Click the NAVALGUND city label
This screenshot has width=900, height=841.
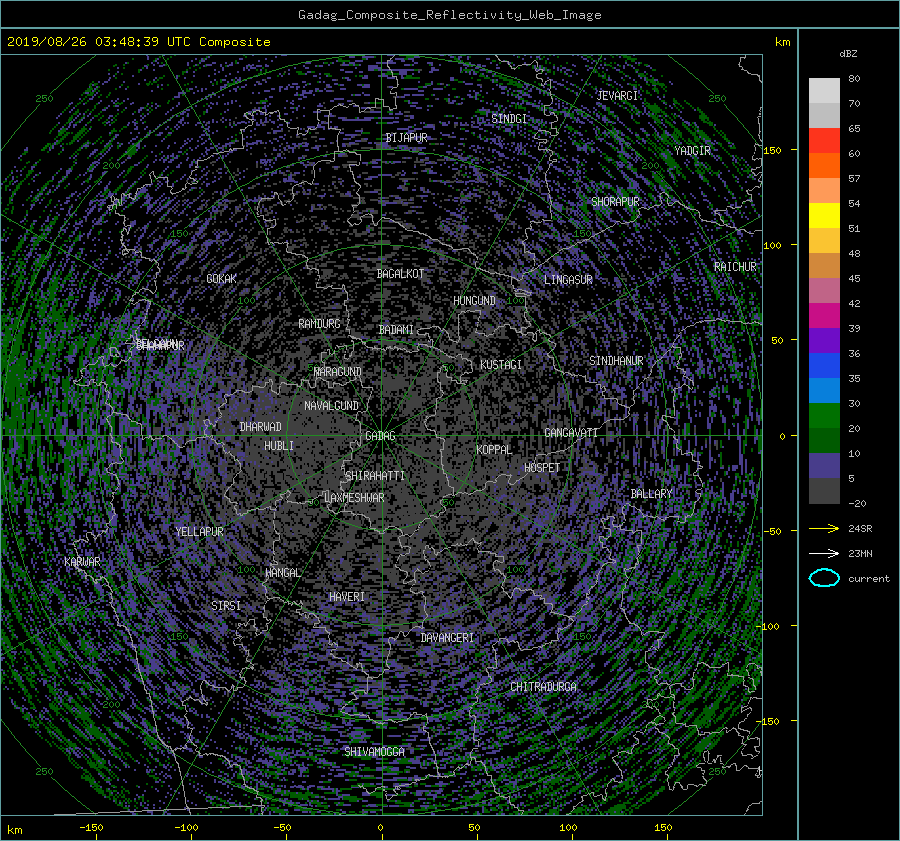[331, 406]
